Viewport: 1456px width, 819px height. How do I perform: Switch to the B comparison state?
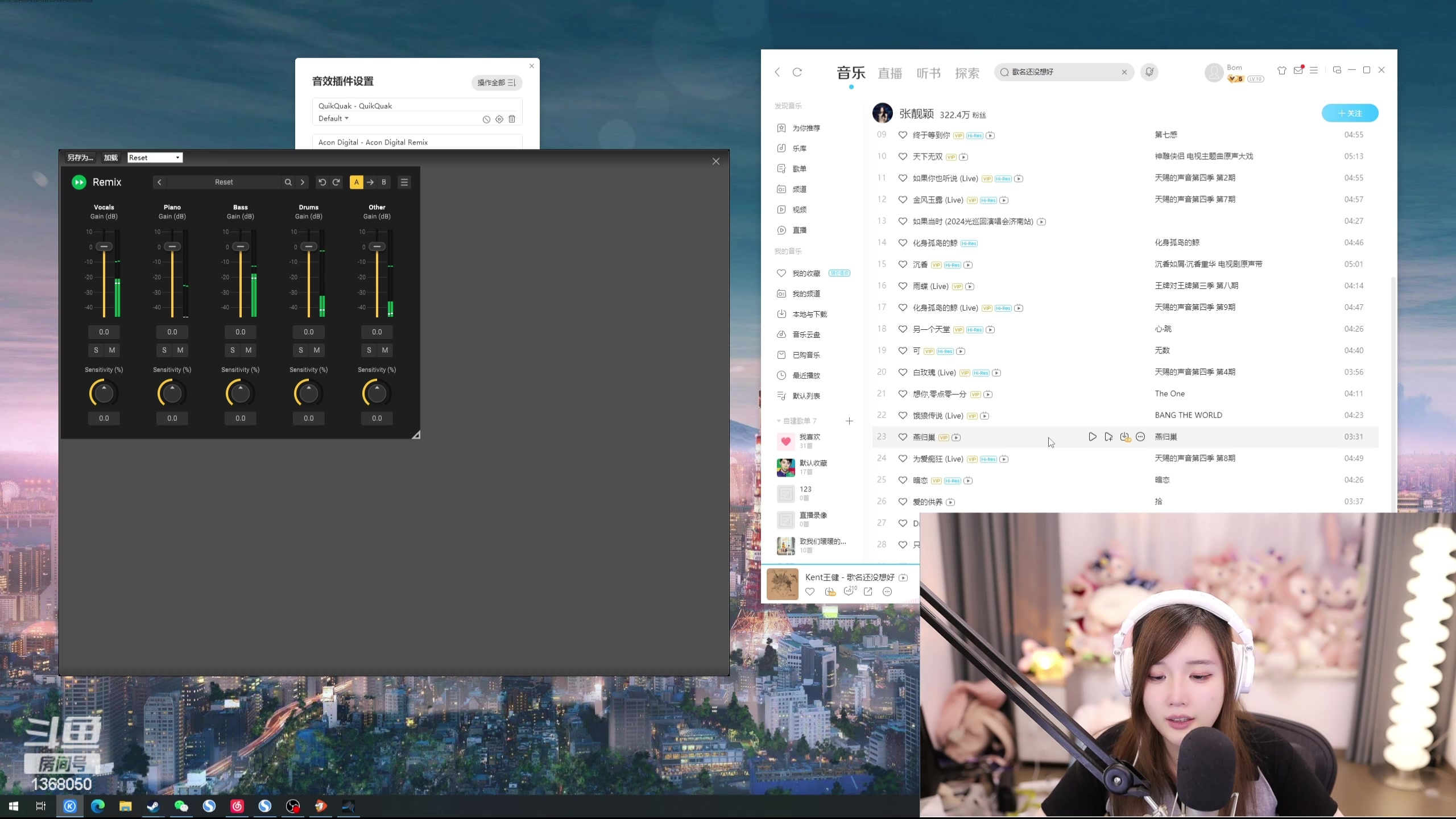point(384,182)
